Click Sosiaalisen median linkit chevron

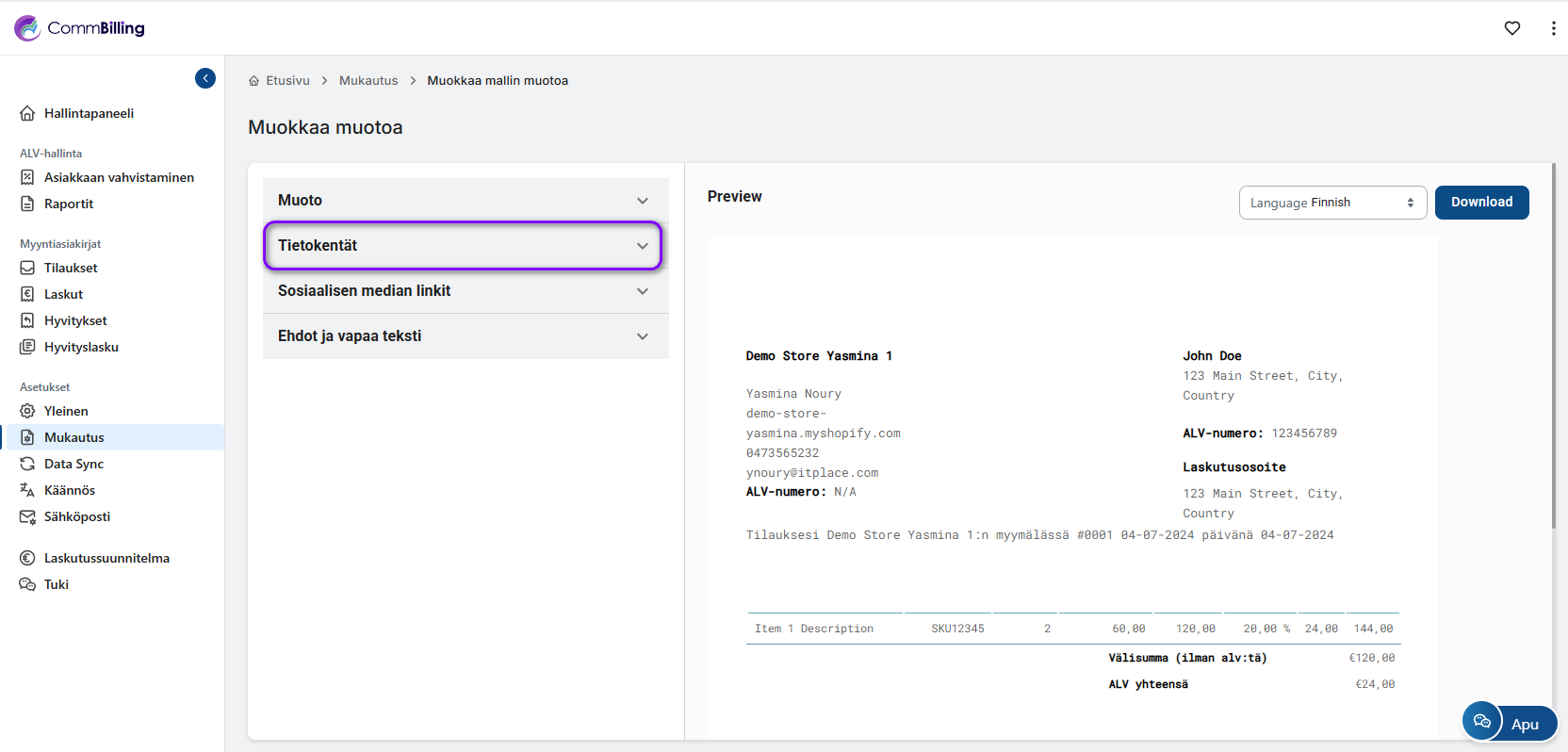click(x=643, y=291)
